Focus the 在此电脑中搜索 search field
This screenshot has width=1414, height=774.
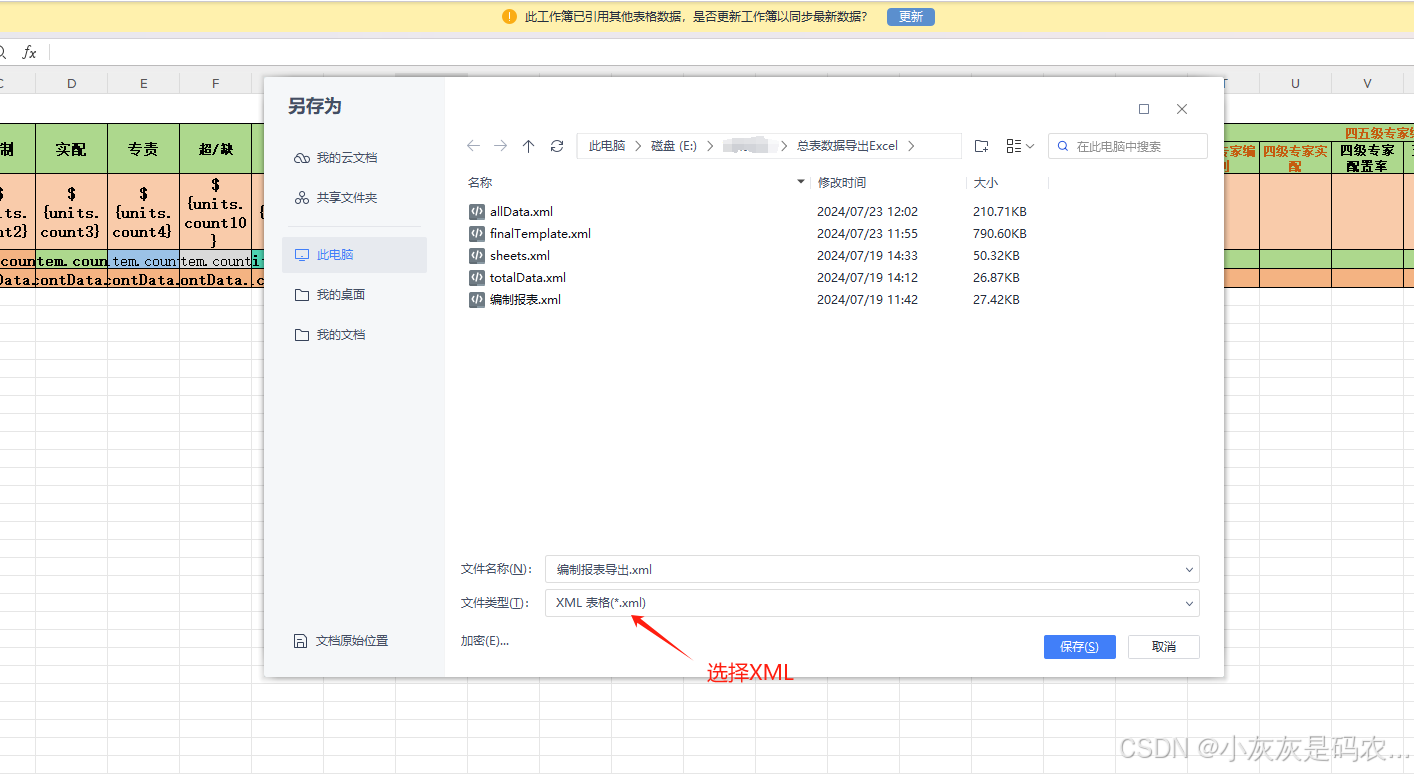tap(1128, 146)
